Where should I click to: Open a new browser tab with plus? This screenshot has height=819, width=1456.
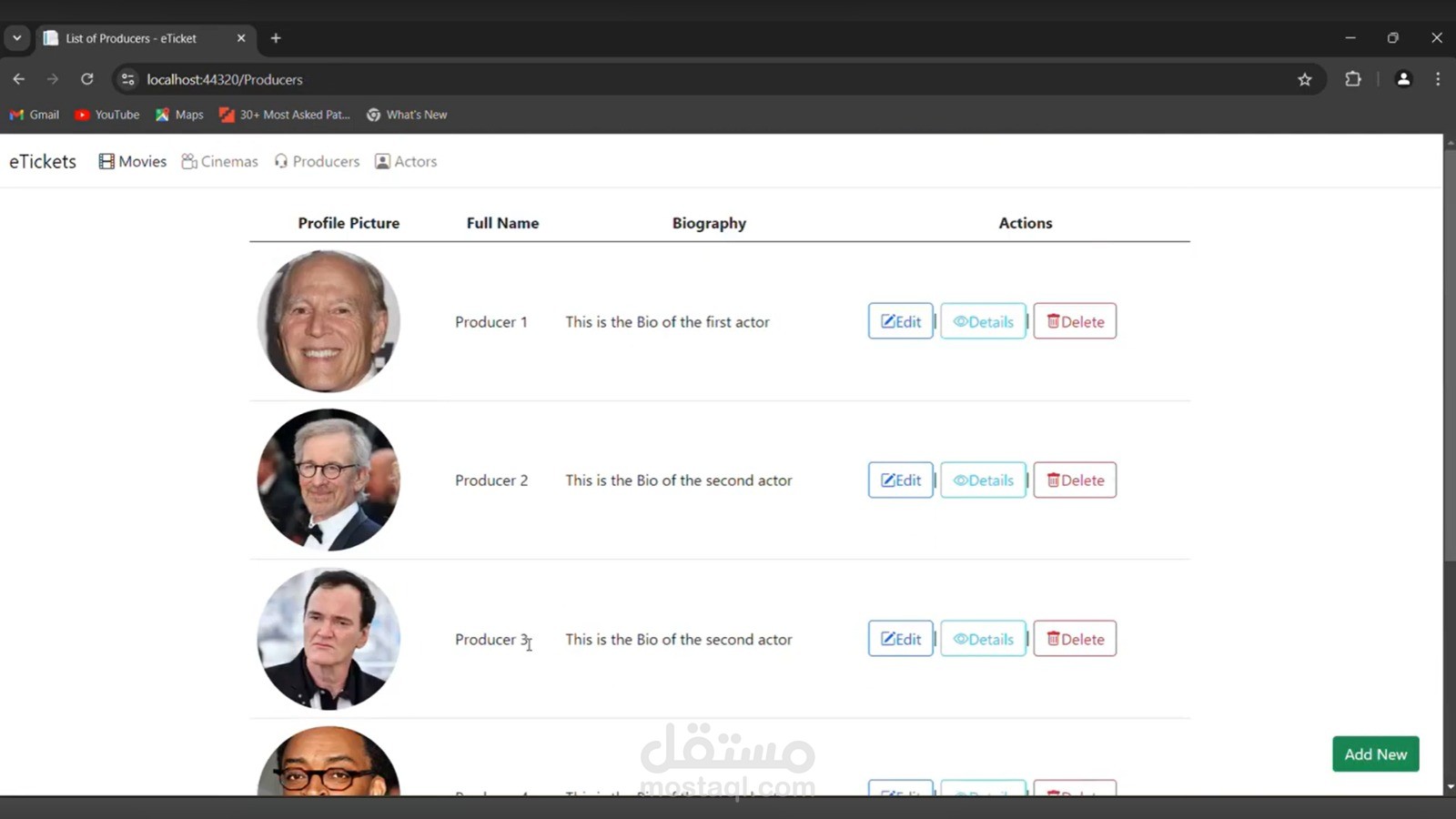point(276,38)
